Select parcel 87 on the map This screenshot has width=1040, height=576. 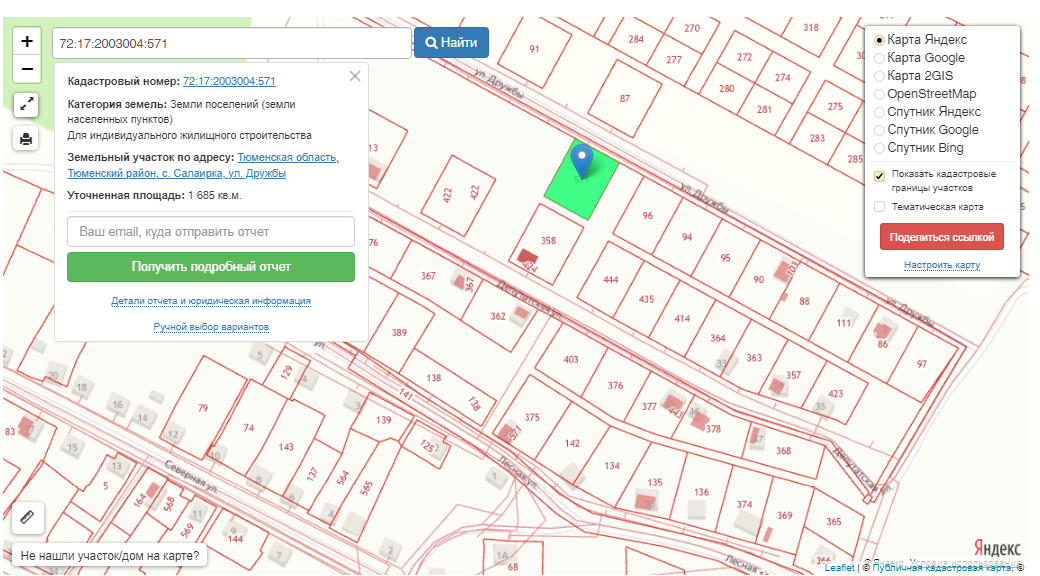coord(625,98)
